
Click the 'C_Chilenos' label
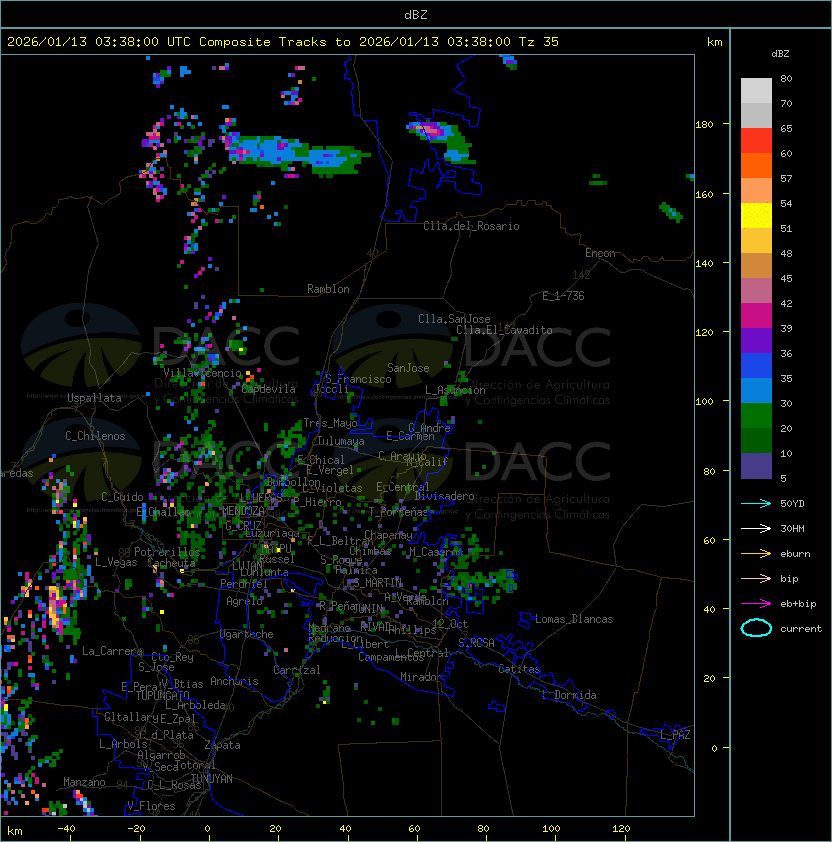click(x=95, y=436)
